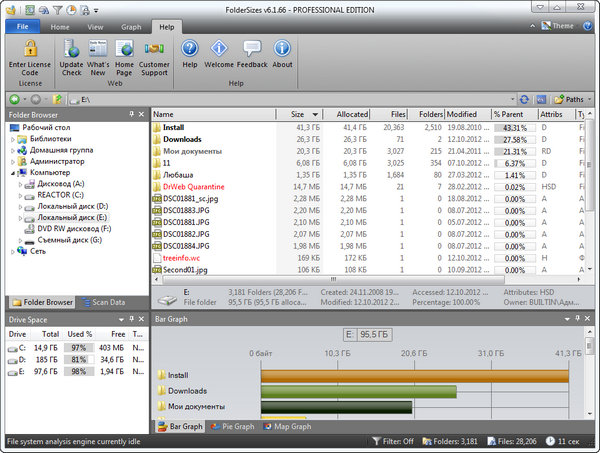Image resolution: width=600 pixels, height=453 pixels.
Task: Switch to the Graph ribbon tab
Action: coord(131,27)
